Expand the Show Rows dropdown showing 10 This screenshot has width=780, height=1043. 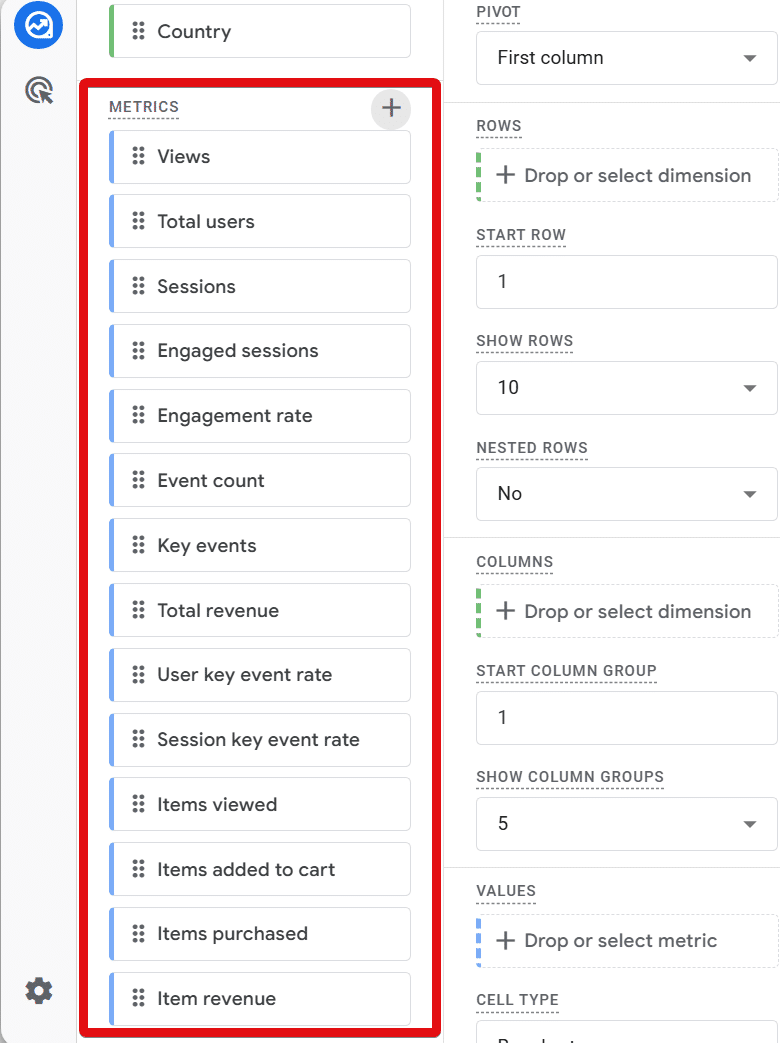point(626,388)
